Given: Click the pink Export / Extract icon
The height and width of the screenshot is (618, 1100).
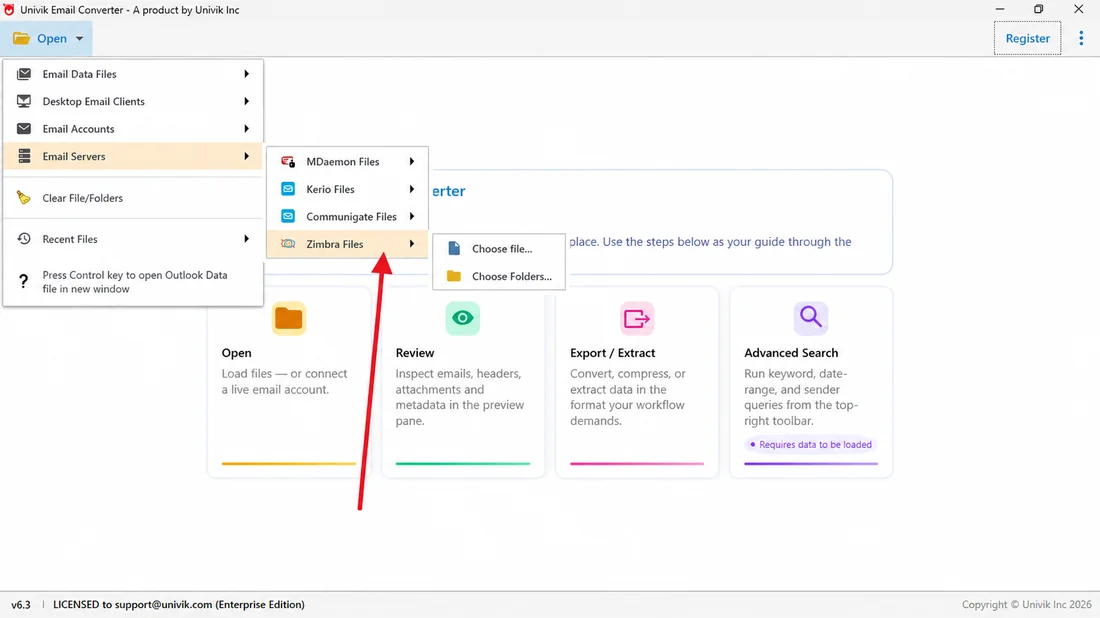Looking at the screenshot, I should [x=636, y=318].
